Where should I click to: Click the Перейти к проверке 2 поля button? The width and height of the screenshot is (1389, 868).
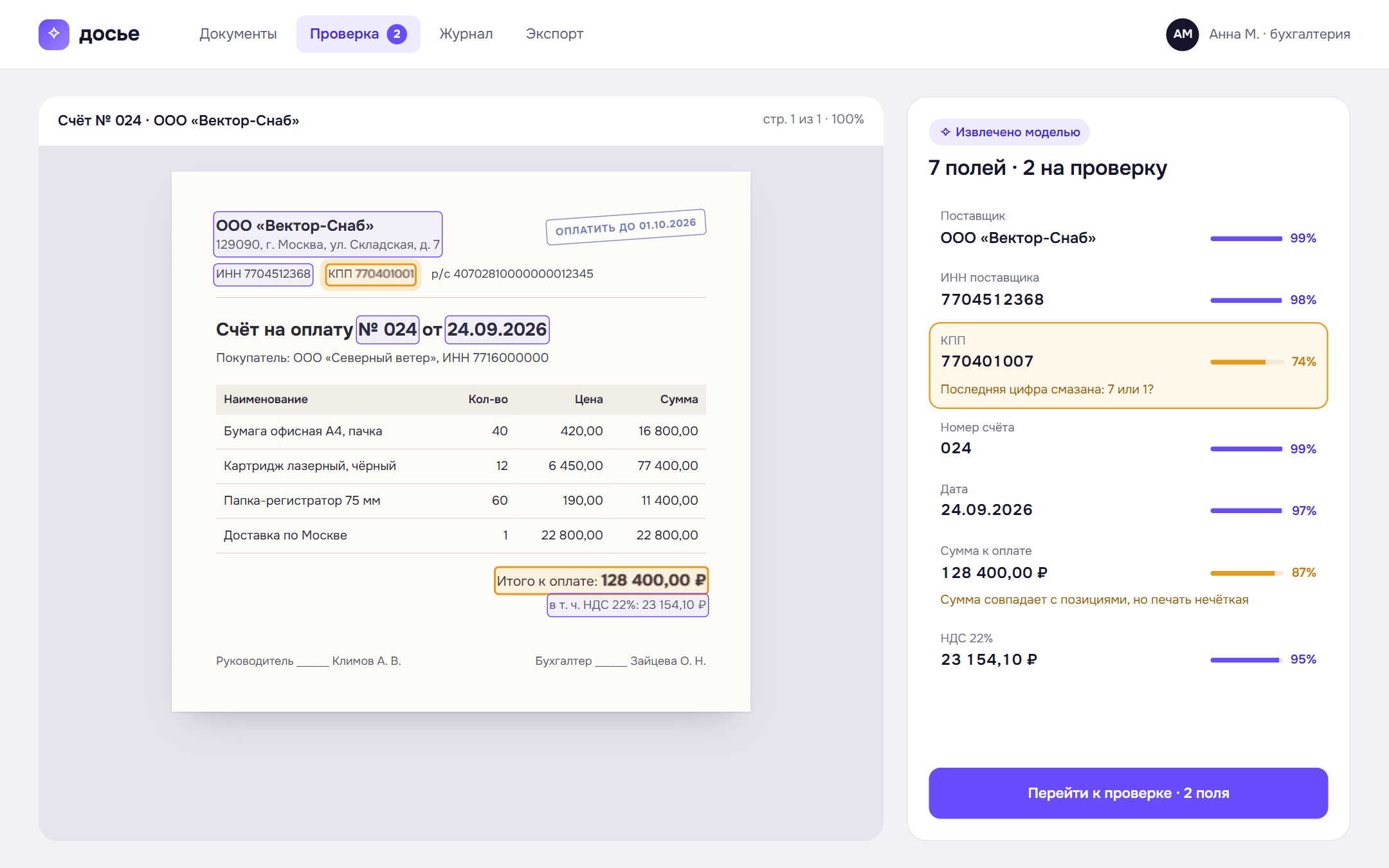(1128, 793)
